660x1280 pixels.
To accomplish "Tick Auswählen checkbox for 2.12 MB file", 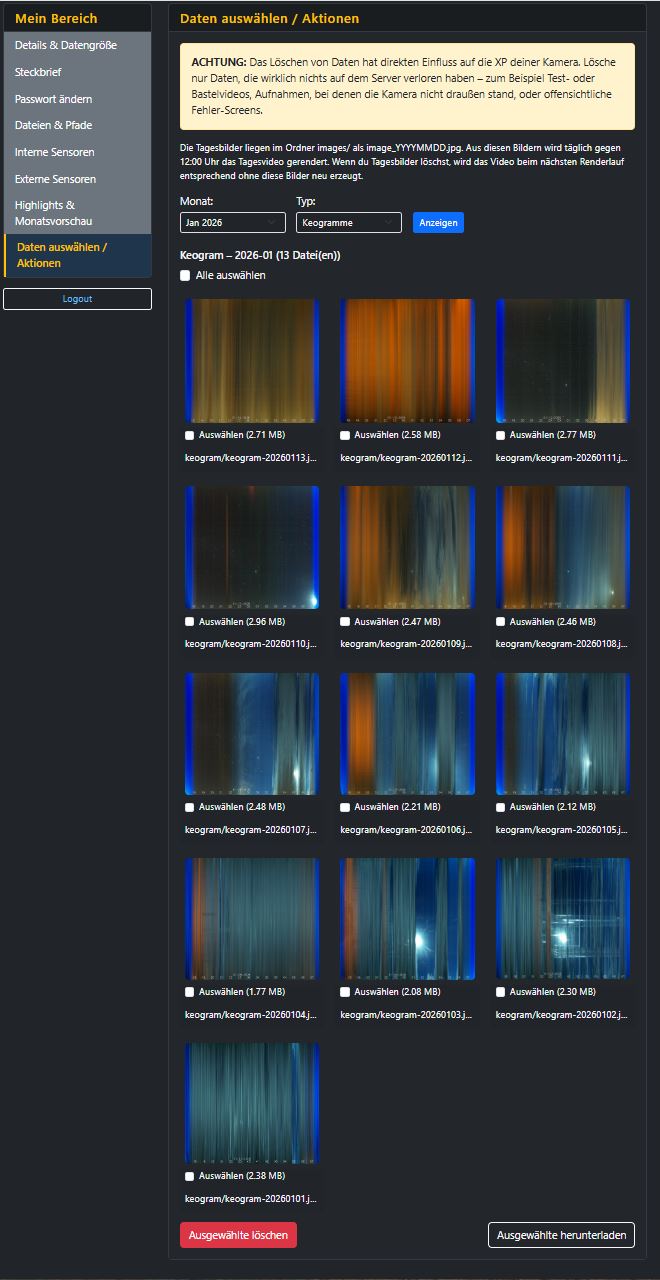I will tap(500, 807).
